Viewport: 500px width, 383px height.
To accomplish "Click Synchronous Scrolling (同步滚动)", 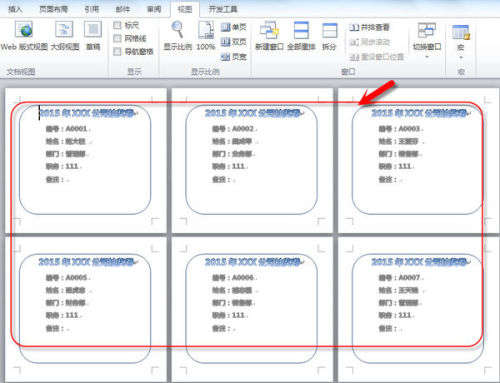I will [369, 42].
